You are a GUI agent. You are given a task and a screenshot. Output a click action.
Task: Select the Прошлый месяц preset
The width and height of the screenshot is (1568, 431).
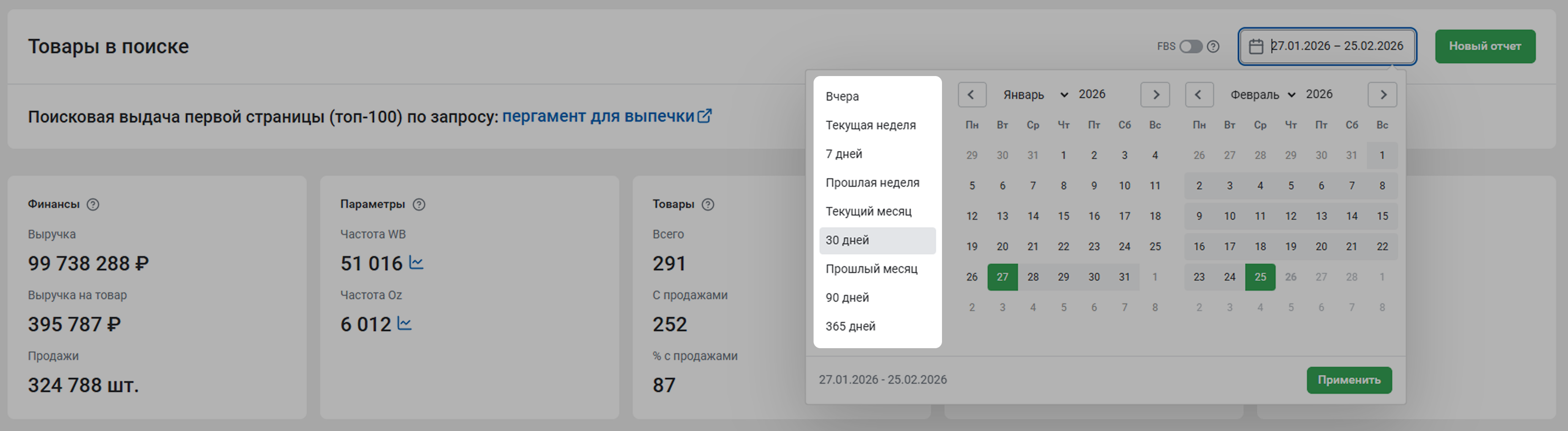[x=871, y=268]
